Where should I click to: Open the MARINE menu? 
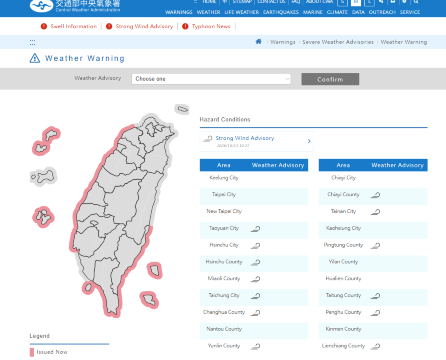313,12
